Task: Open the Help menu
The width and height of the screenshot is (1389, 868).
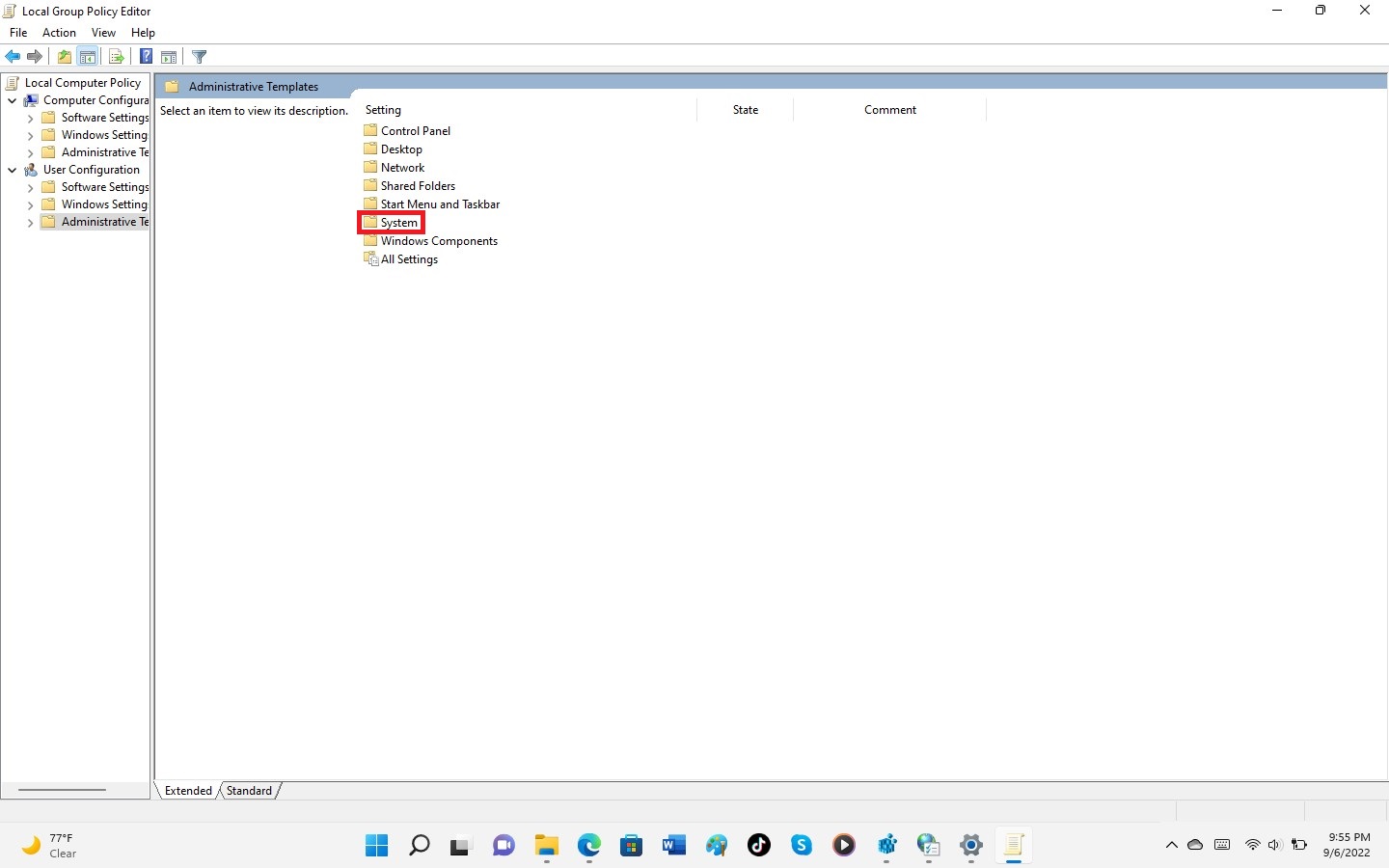Action: pyautogui.click(x=143, y=33)
